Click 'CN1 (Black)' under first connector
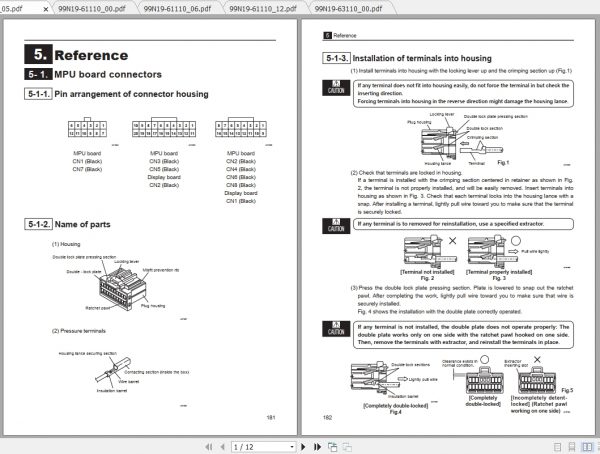The height and width of the screenshot is (454, 600). pyautogui.click(x=87, y=161)
